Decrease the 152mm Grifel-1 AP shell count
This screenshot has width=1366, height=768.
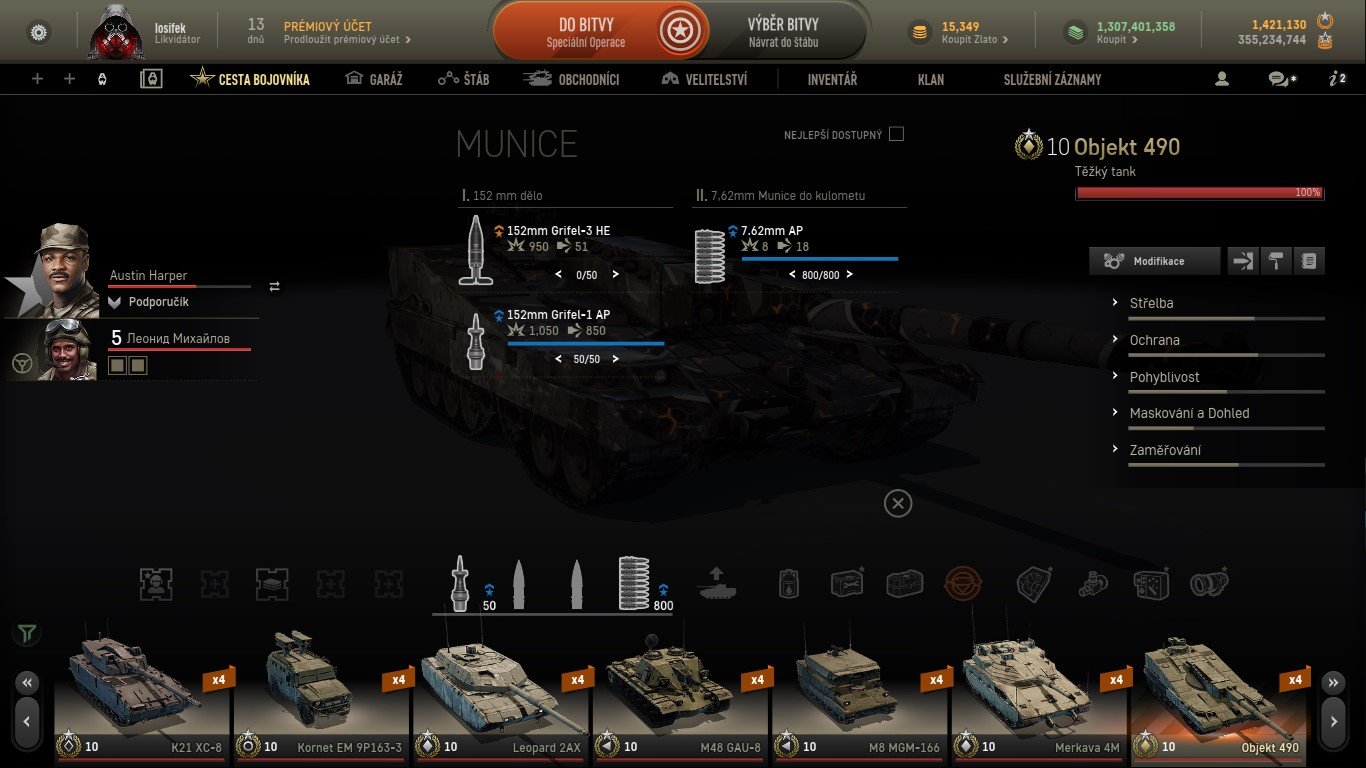(559, 359)
